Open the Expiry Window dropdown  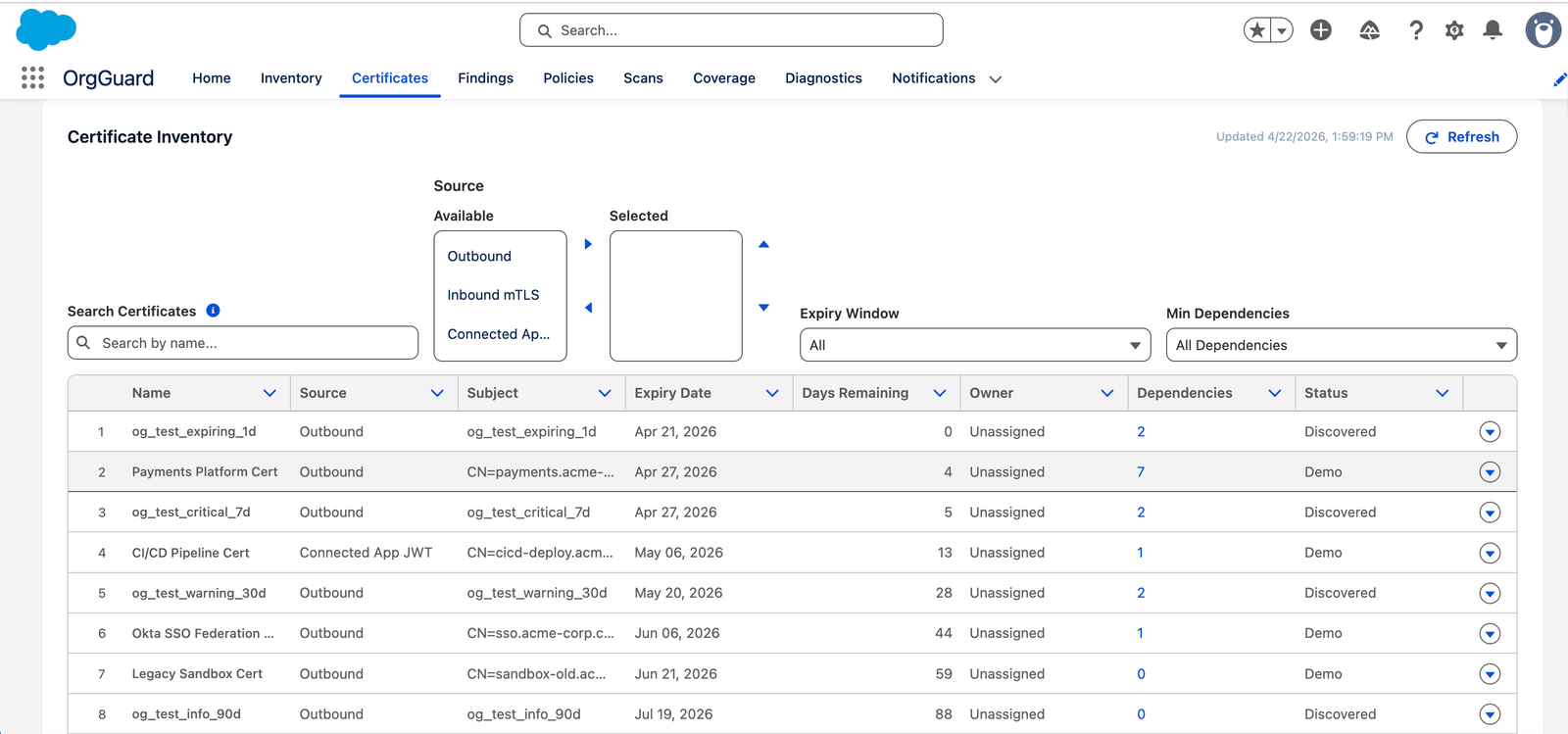click(975, 345)
